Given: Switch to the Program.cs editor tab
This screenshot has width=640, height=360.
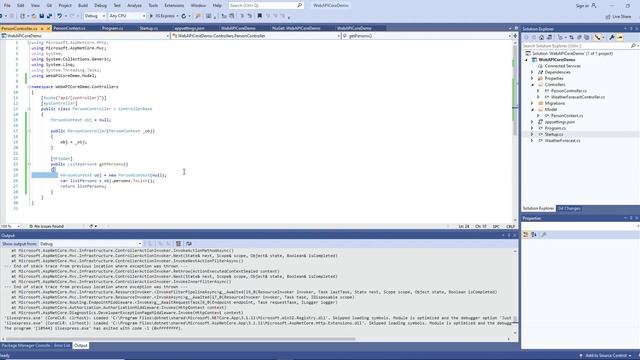Looking at the screenshot, I should tap(112, 29).
